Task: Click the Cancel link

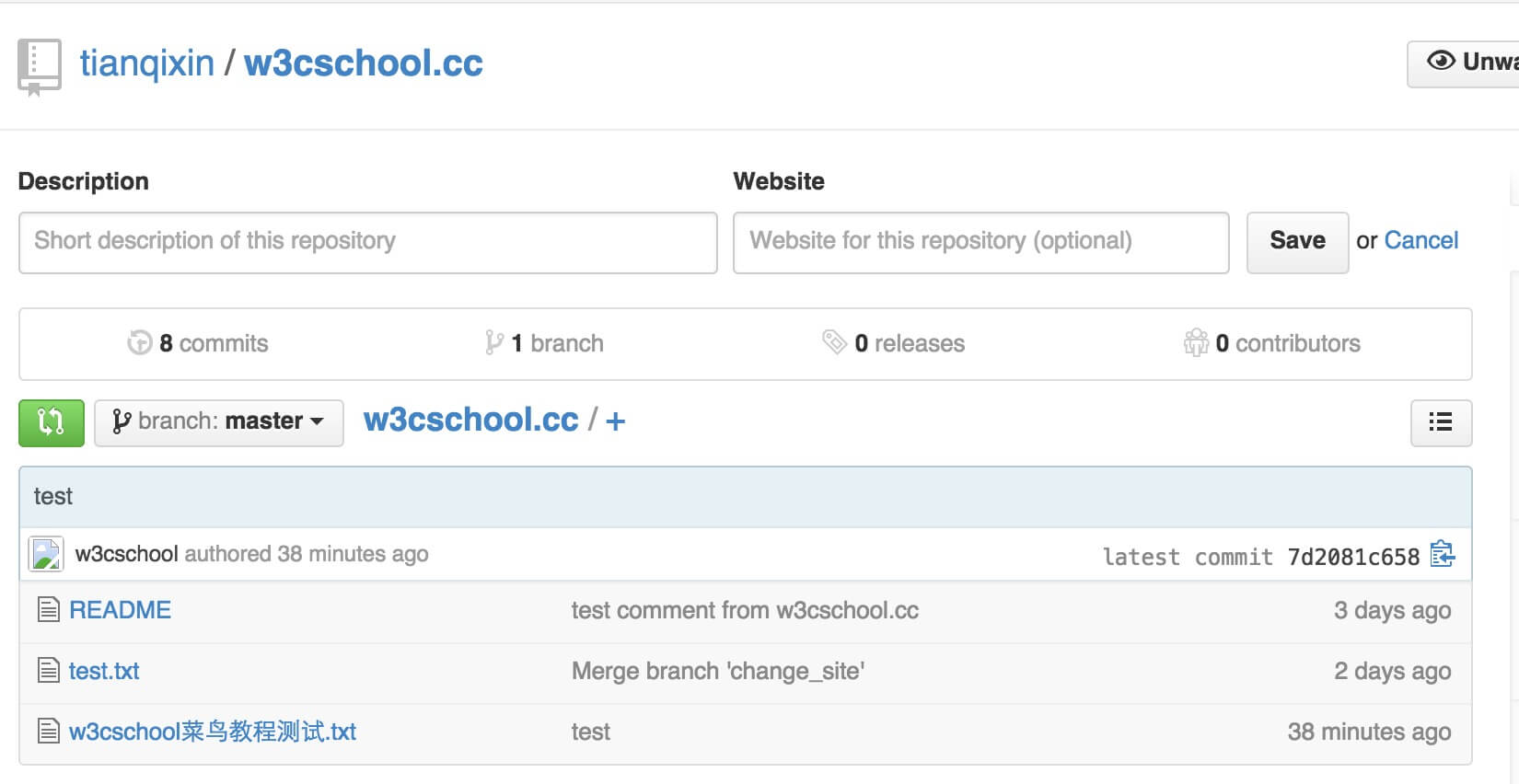Action: (1420, 240)
